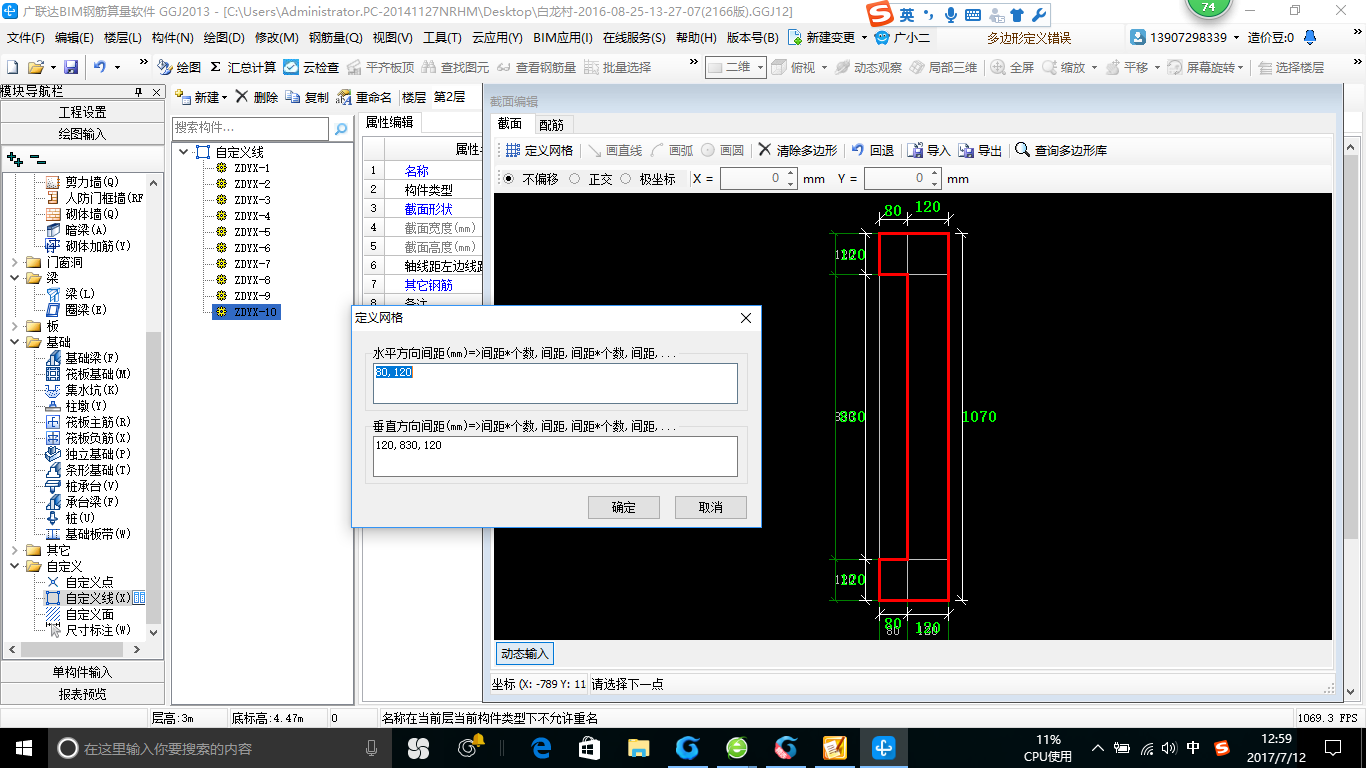Switch to the 截面 tab
The height and width of the screenshot is (768, 1366).
click(510, 124)
